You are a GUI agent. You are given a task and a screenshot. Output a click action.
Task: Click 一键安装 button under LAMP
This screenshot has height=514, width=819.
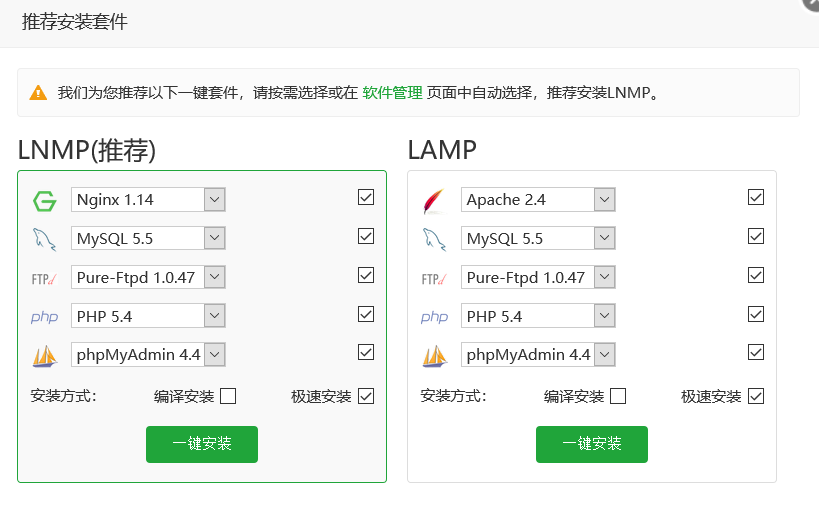coord(592,444)
